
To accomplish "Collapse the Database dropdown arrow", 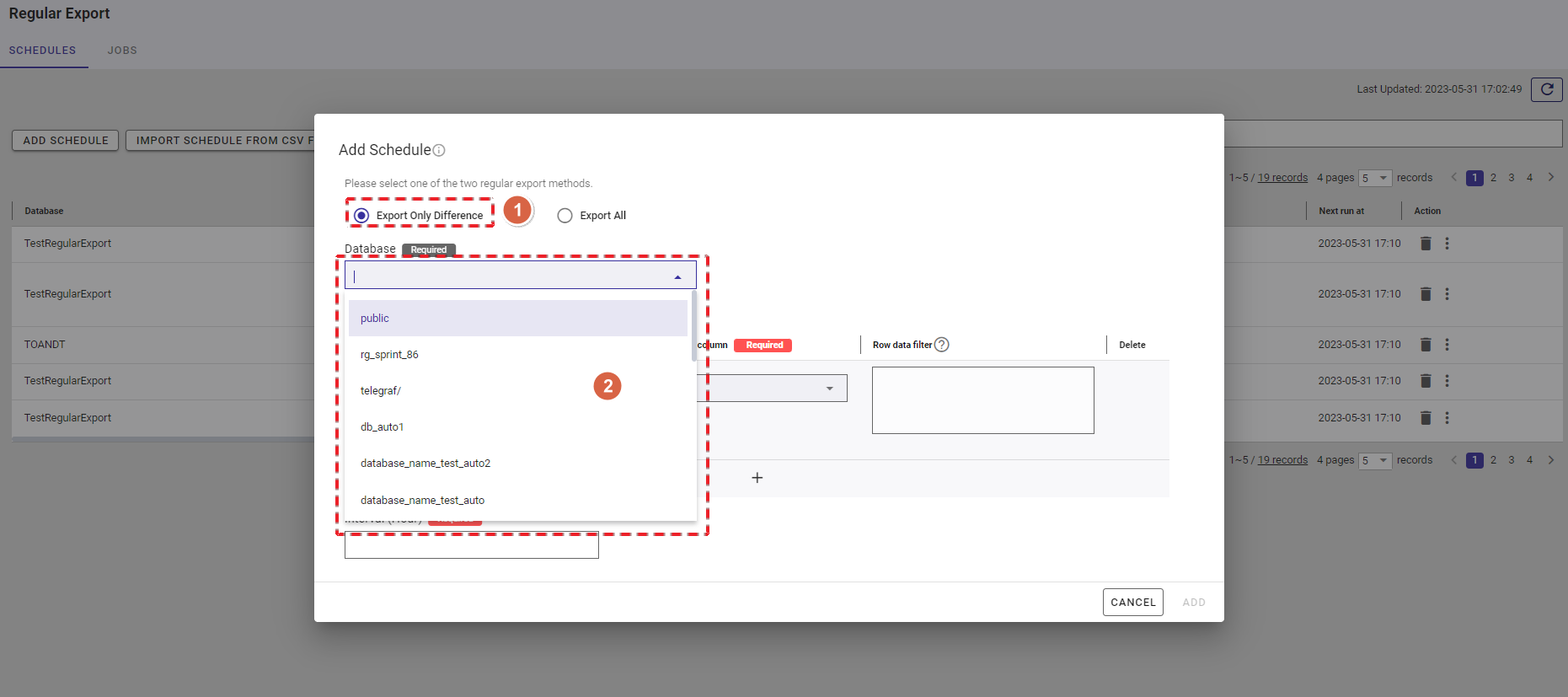I will [x=677, y=276].
